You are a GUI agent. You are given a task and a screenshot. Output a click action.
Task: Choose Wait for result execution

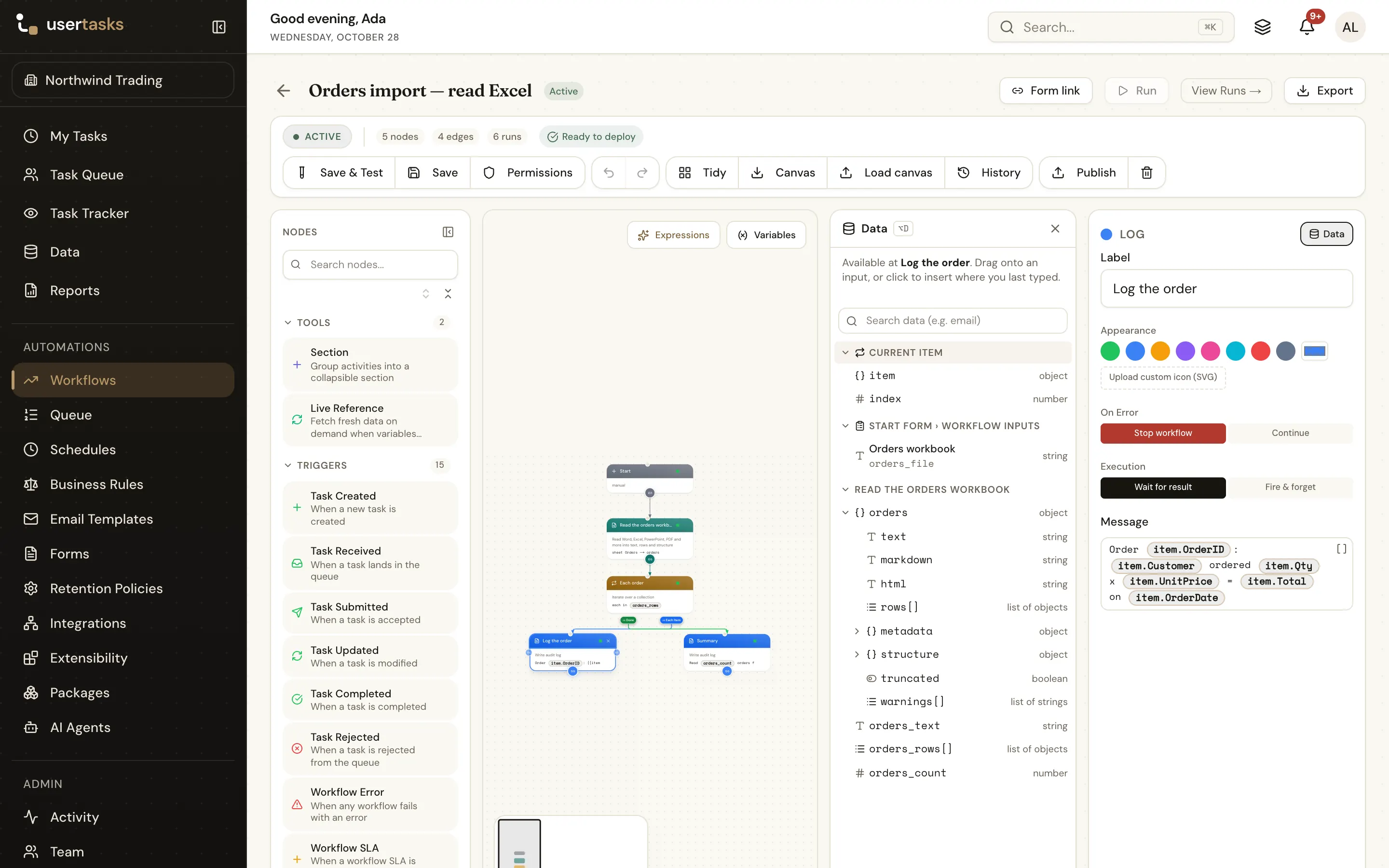point(1163,487)
